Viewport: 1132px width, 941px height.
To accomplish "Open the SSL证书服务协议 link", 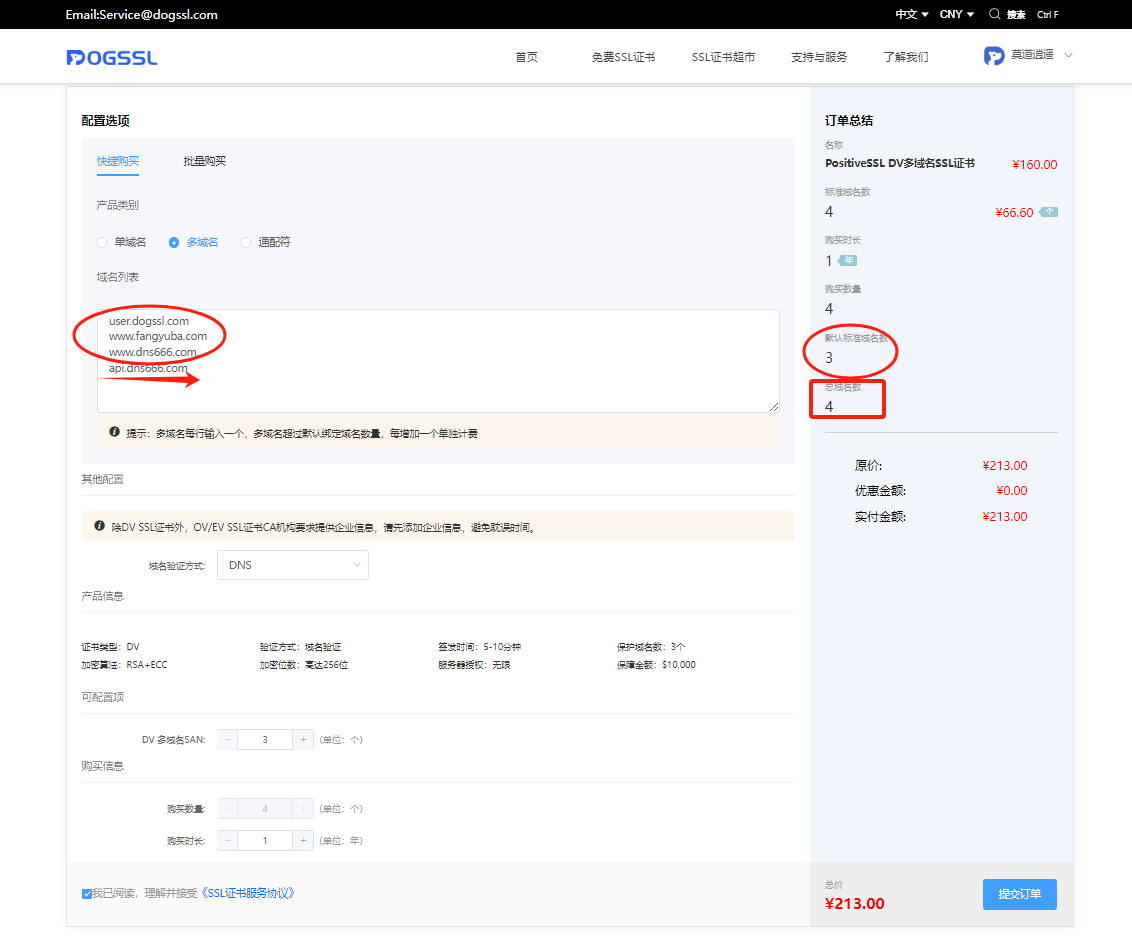I will tap(246, 893).
